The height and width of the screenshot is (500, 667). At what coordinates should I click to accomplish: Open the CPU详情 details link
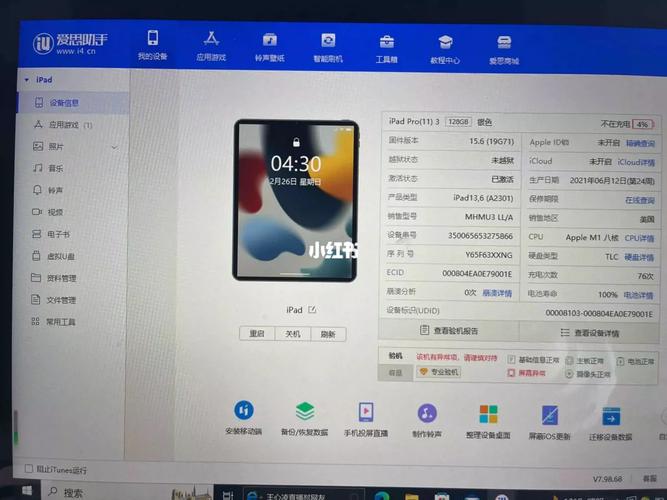tap(639, 238)
